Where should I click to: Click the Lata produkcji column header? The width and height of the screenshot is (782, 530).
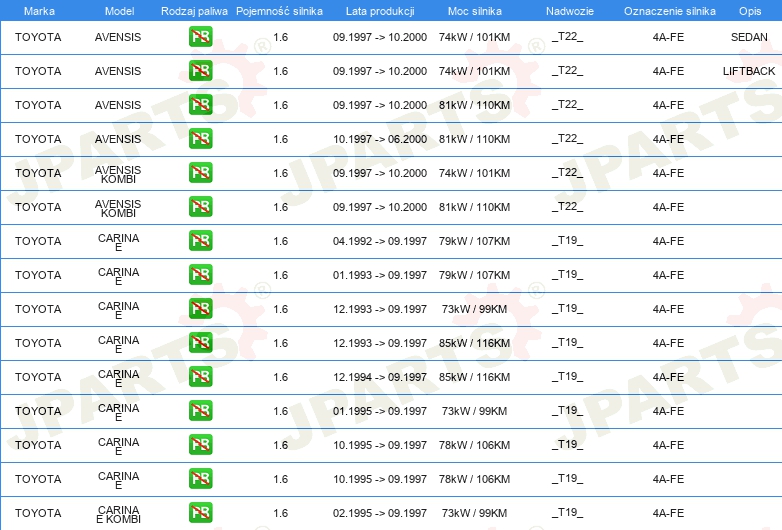point(380,11)
